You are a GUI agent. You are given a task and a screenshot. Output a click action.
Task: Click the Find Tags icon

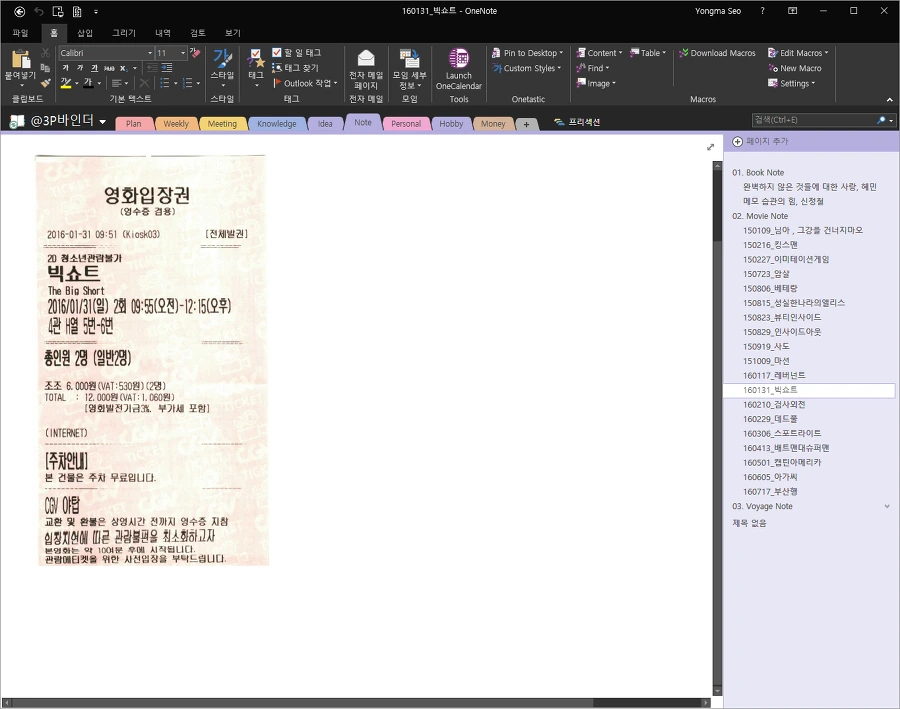point(277,68)
